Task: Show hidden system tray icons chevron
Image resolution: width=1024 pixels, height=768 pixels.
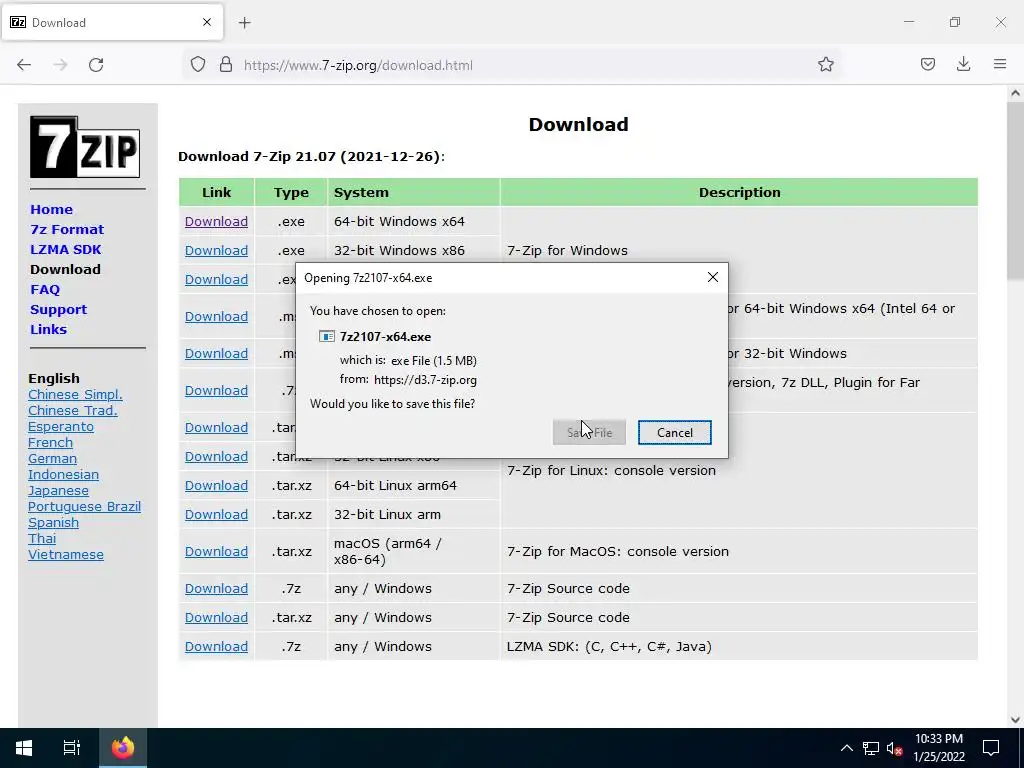Action: pos(846,748)
